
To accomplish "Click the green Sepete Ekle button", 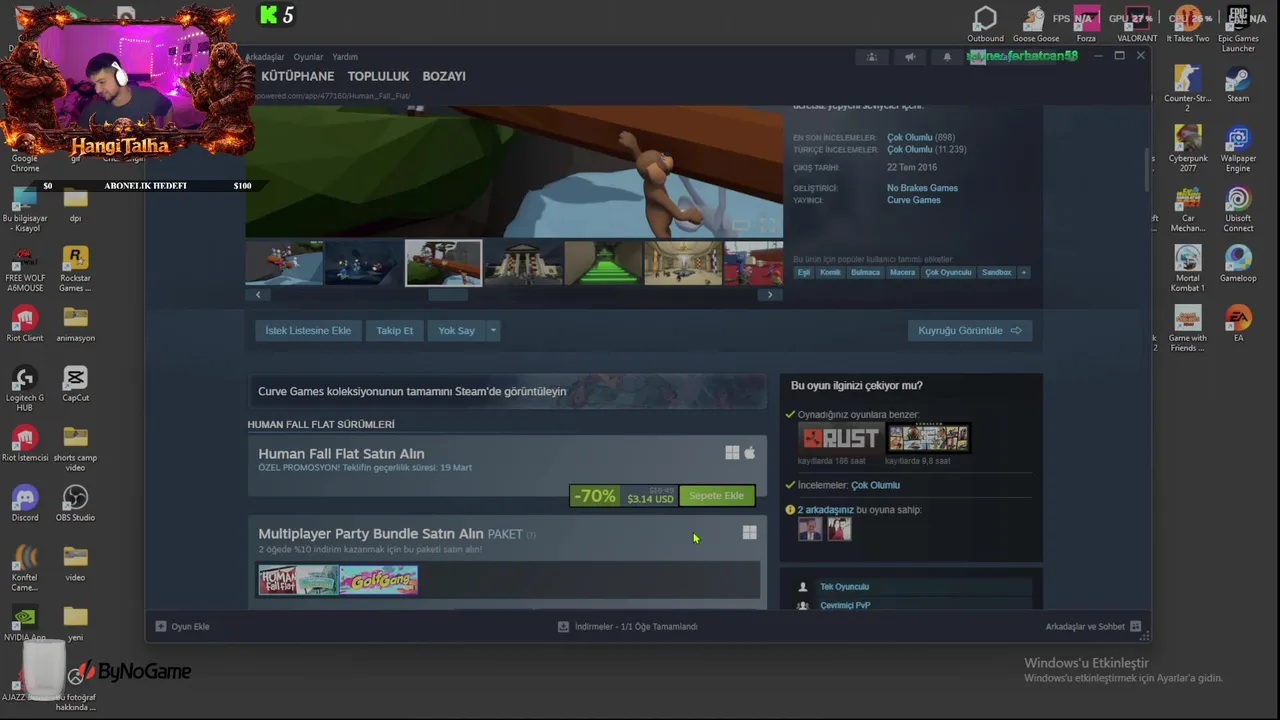I will [716, 496].
